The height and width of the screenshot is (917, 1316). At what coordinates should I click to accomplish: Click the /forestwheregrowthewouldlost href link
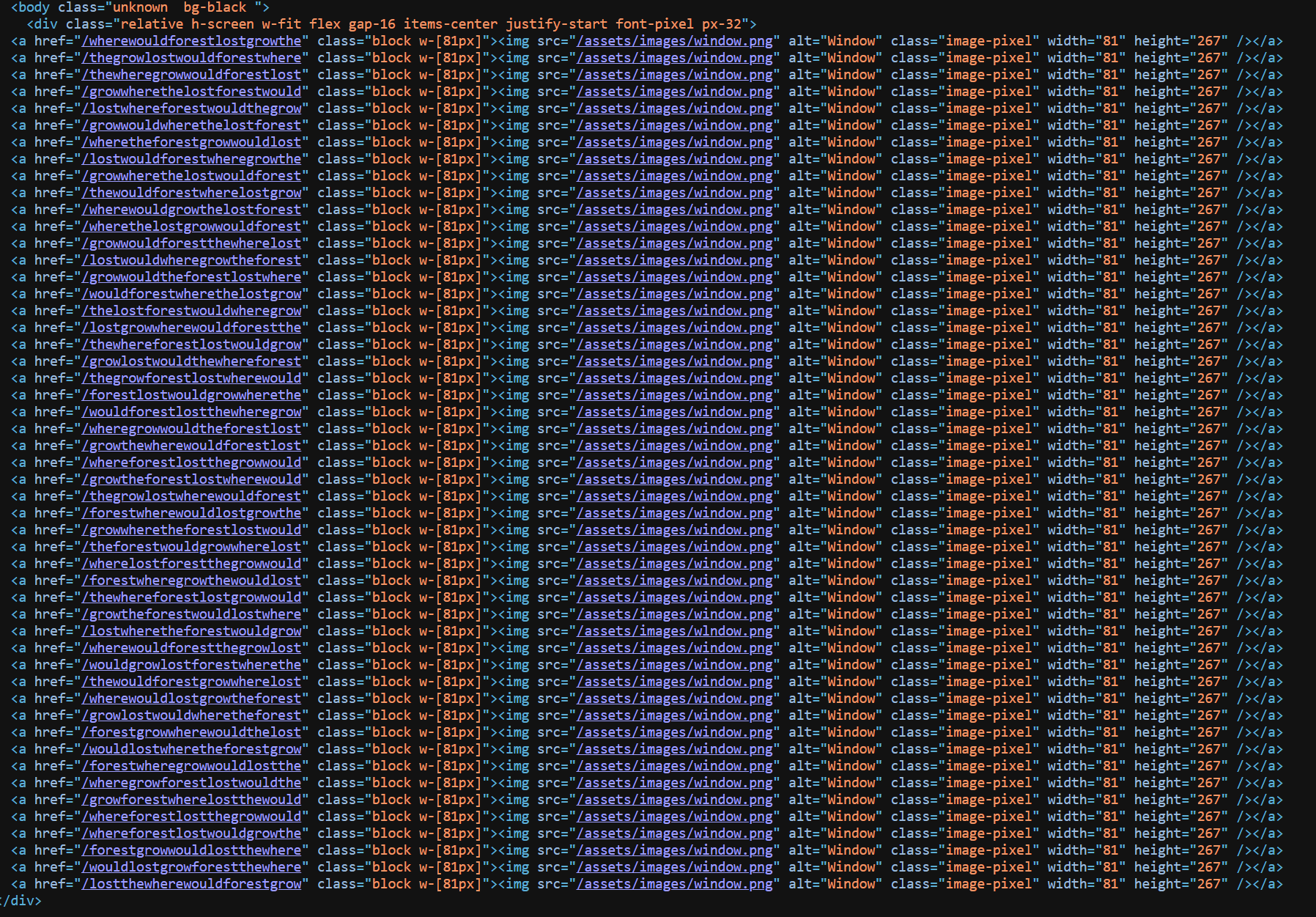click(x=191, y=581)
